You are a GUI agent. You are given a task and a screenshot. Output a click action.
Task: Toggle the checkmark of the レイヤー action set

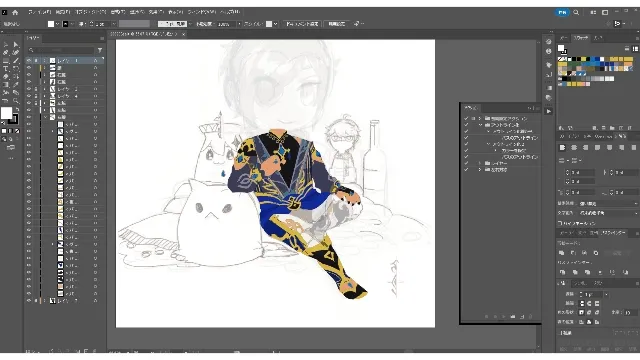pos(466,163)
